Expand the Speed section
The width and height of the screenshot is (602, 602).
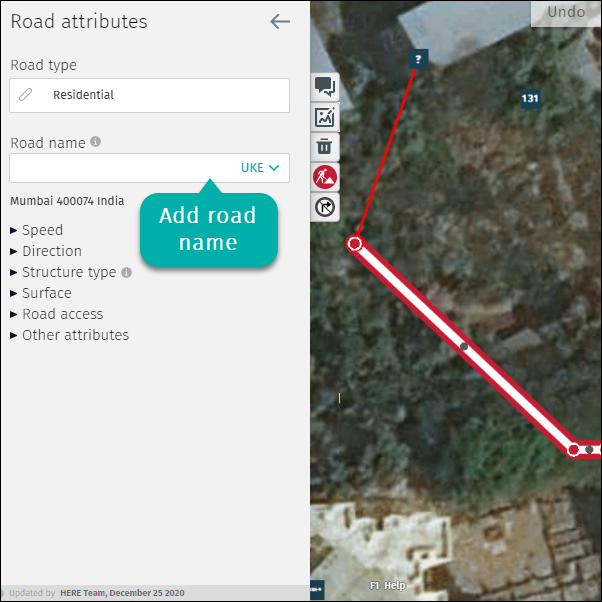coord(37,230)
